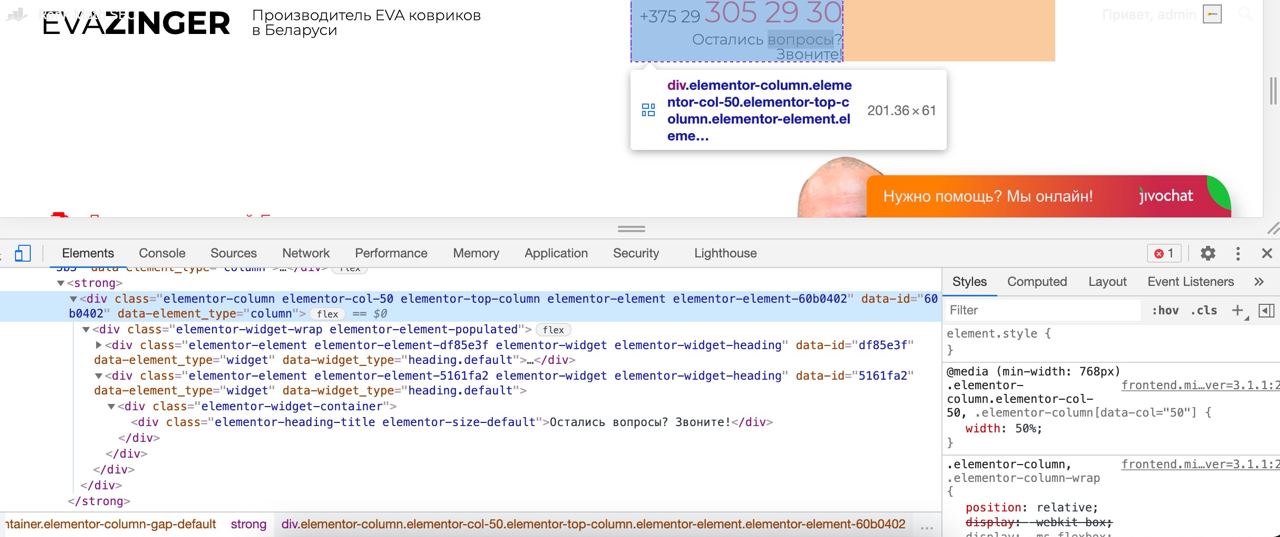Collapse the selected elementor-column div node

[73, 299]
